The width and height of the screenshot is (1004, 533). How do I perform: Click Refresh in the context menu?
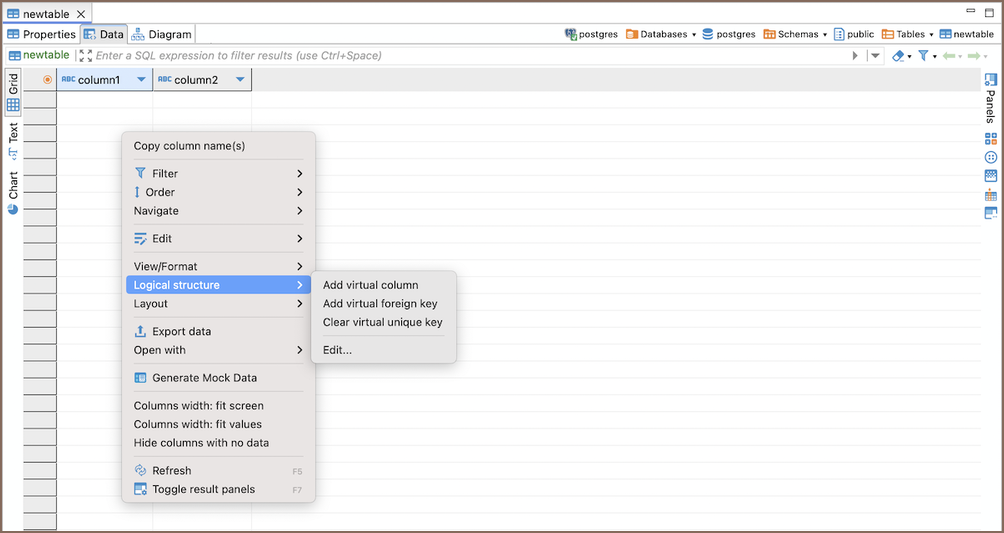pos(171,471)
